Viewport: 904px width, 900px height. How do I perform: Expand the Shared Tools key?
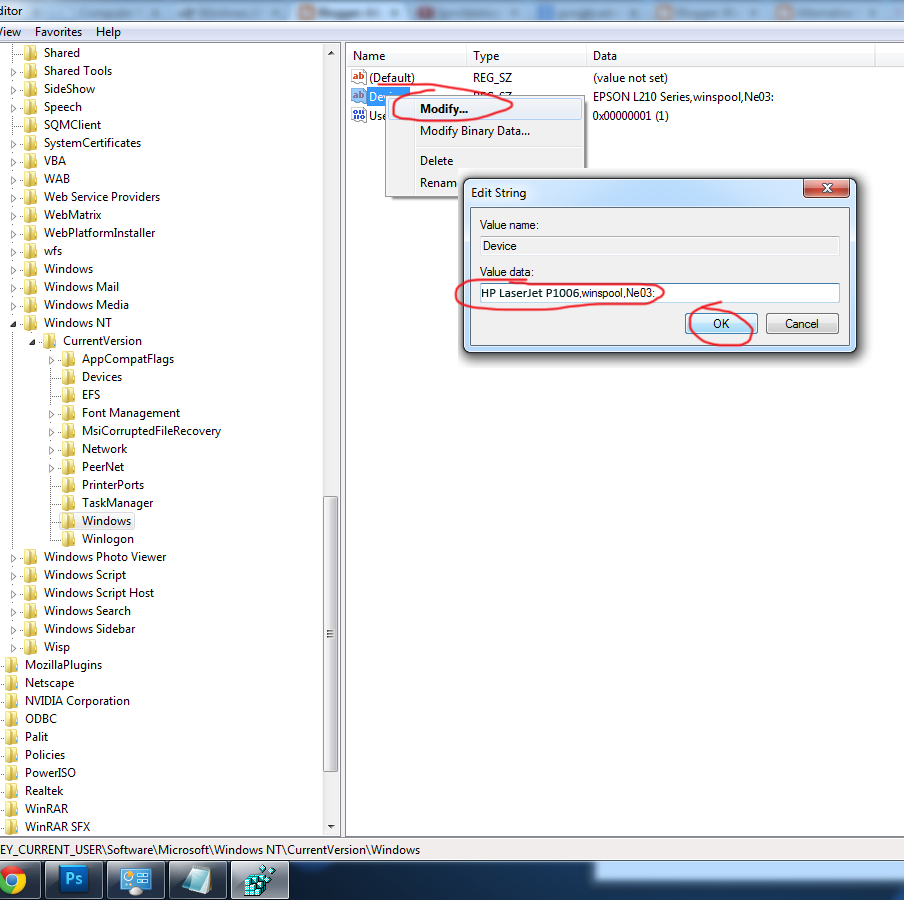tap(13, 72)
